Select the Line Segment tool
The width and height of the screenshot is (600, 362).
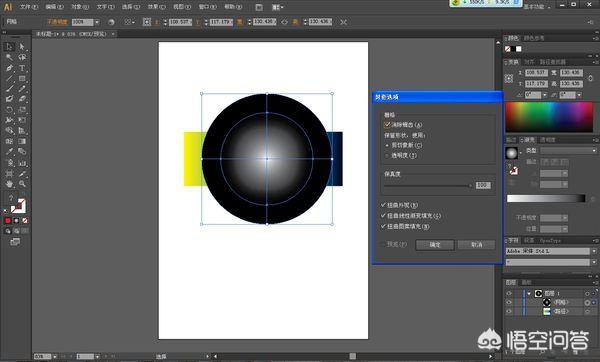click(x=9, y=78)
